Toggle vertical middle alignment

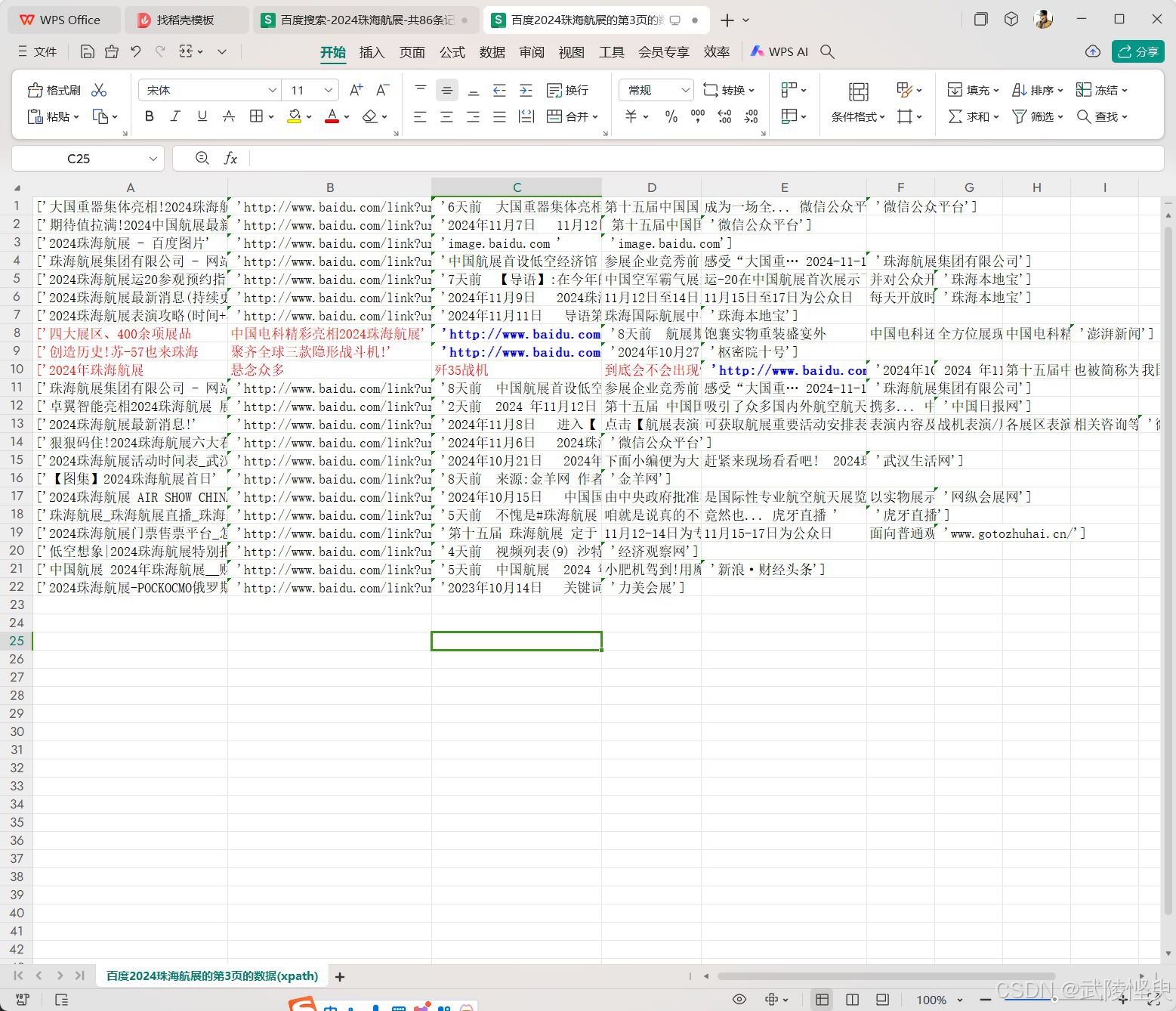(447, 90)
